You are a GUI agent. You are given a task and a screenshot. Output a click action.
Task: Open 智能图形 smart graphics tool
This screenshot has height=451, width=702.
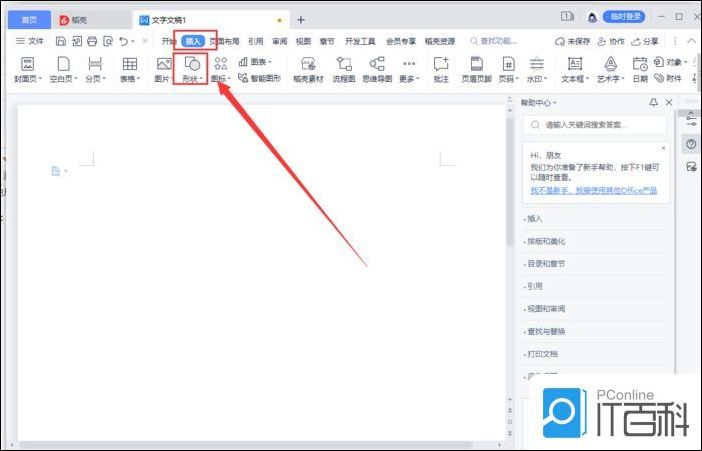click(x=260, y=78)
